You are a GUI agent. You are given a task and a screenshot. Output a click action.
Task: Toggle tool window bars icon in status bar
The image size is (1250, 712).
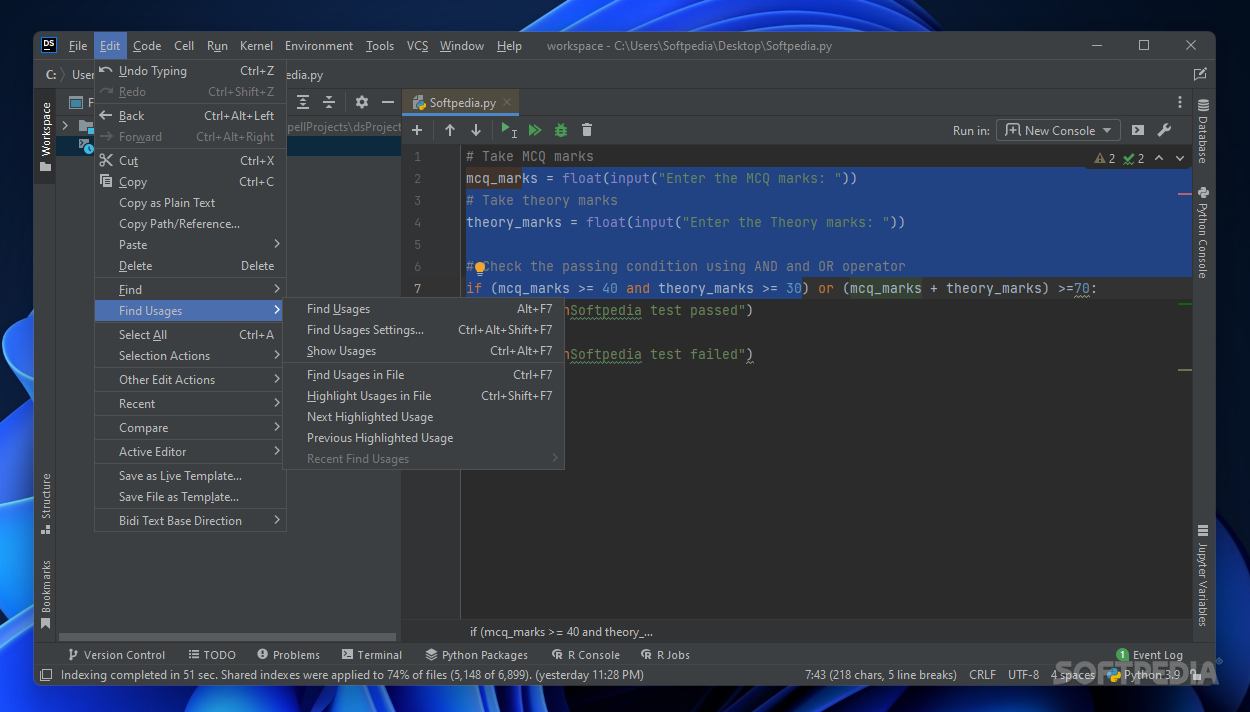click(45, 675)
